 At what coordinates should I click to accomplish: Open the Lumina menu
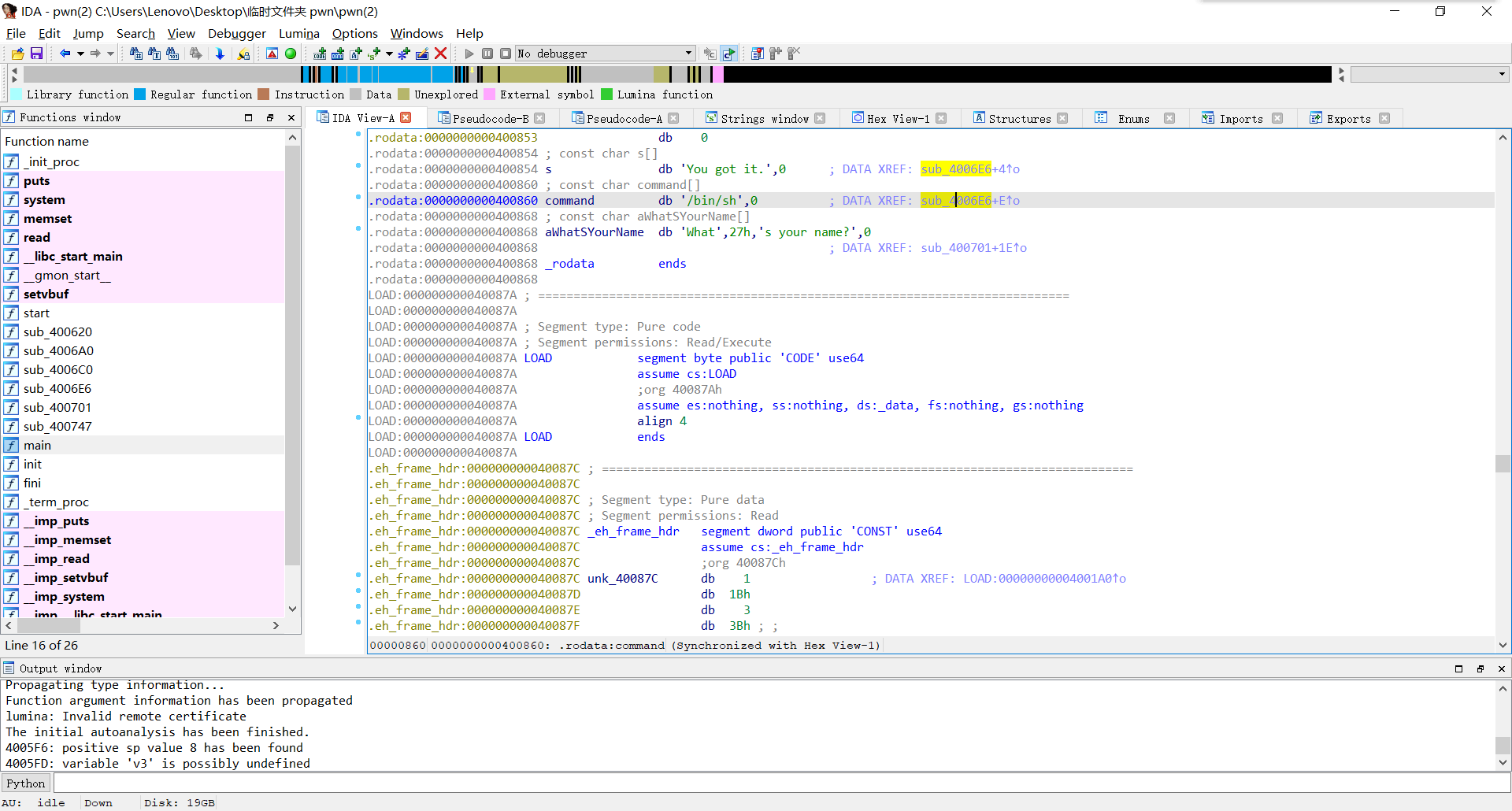click(x=299, y=33)
